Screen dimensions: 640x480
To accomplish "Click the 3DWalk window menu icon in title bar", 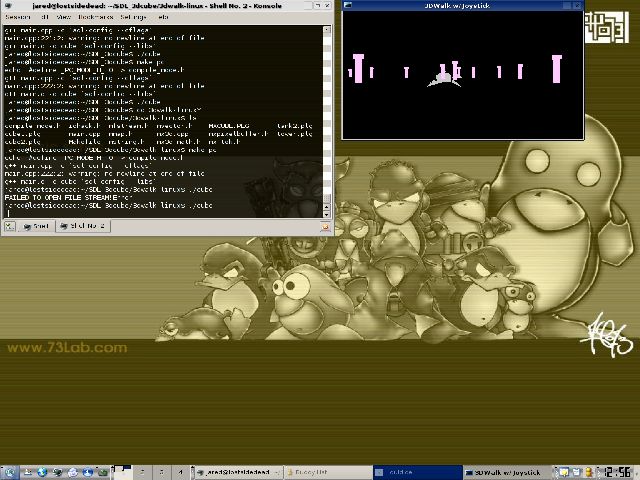I will click(x=348, y=5).
